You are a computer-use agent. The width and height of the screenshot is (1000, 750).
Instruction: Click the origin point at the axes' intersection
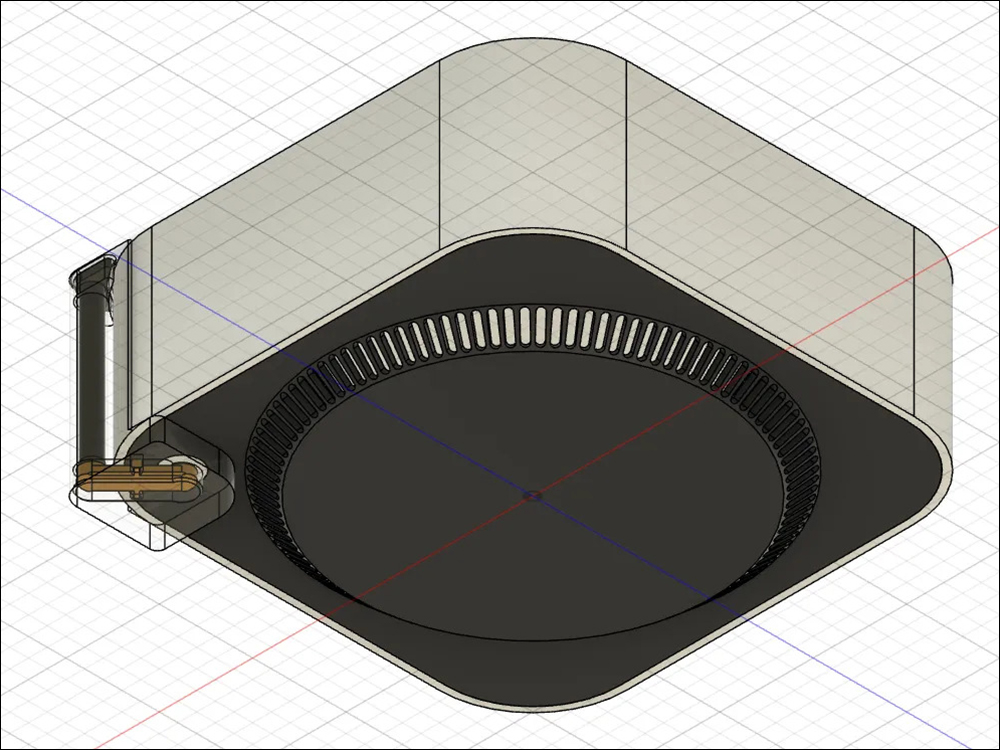pyautogui.click(x=533, y=495)
